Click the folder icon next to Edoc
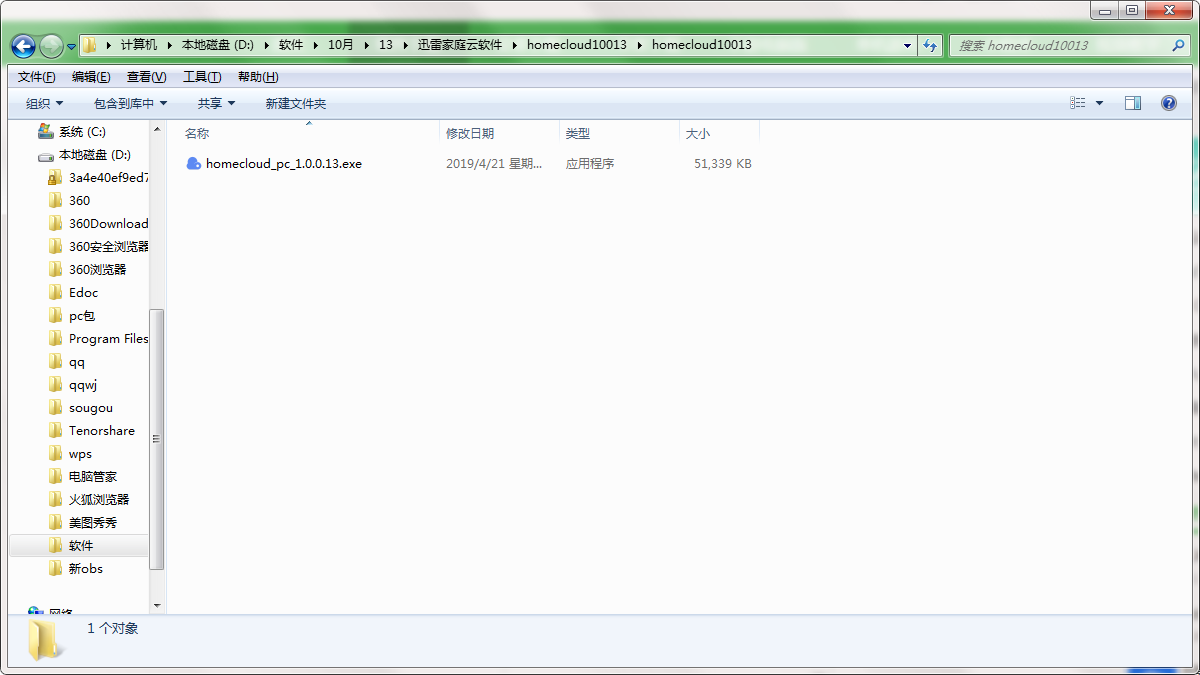 (56, 293)
